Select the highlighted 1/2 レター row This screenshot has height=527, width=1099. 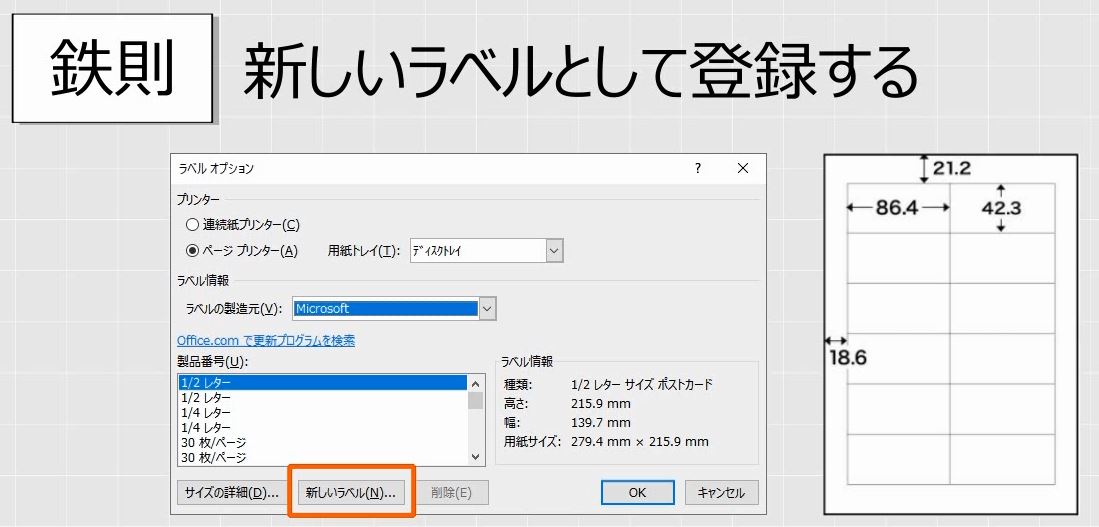322,383
